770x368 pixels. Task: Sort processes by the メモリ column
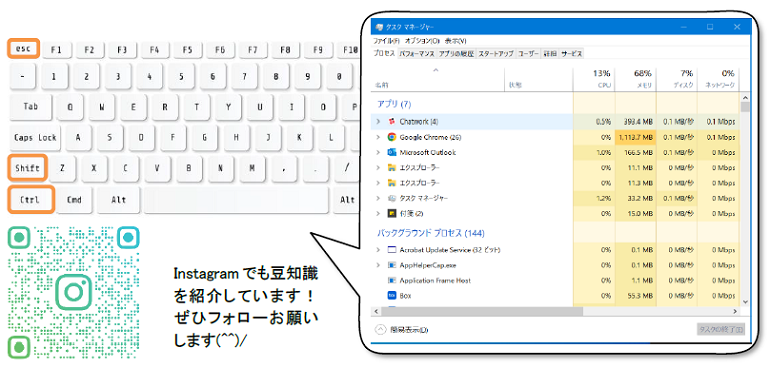pos(635,79)
